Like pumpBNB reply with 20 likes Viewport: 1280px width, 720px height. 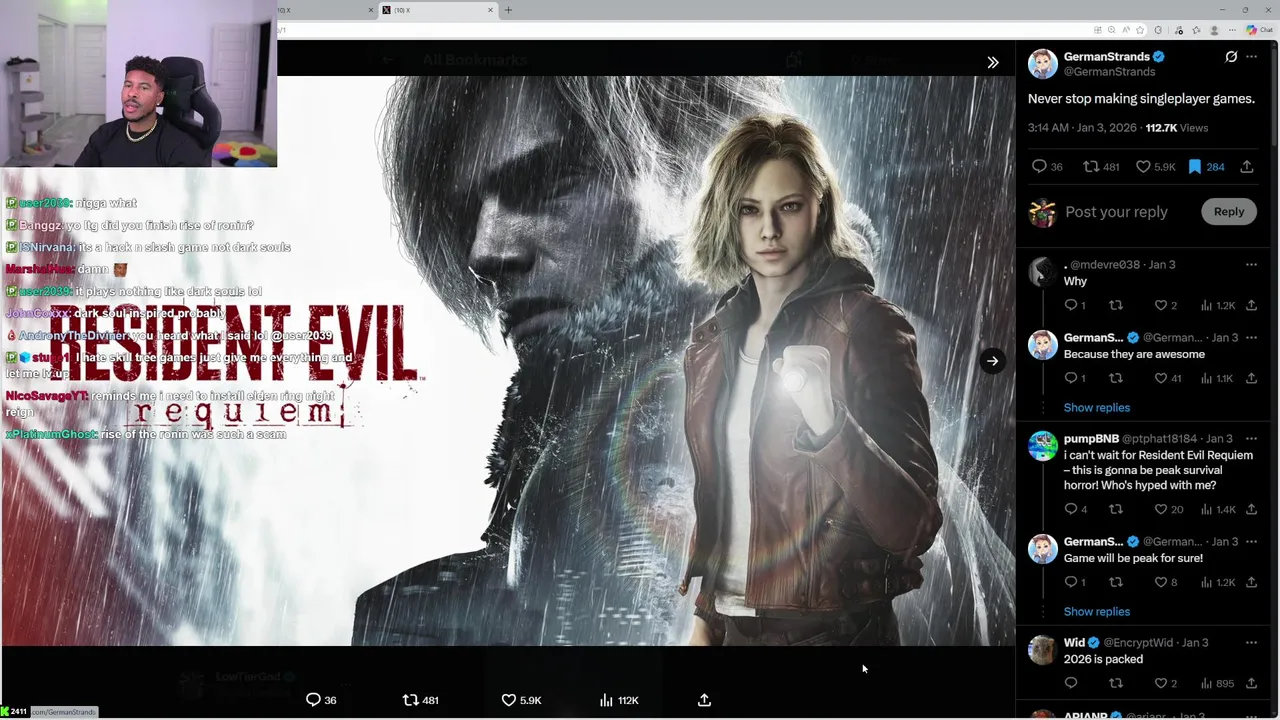coord(1169,509)
